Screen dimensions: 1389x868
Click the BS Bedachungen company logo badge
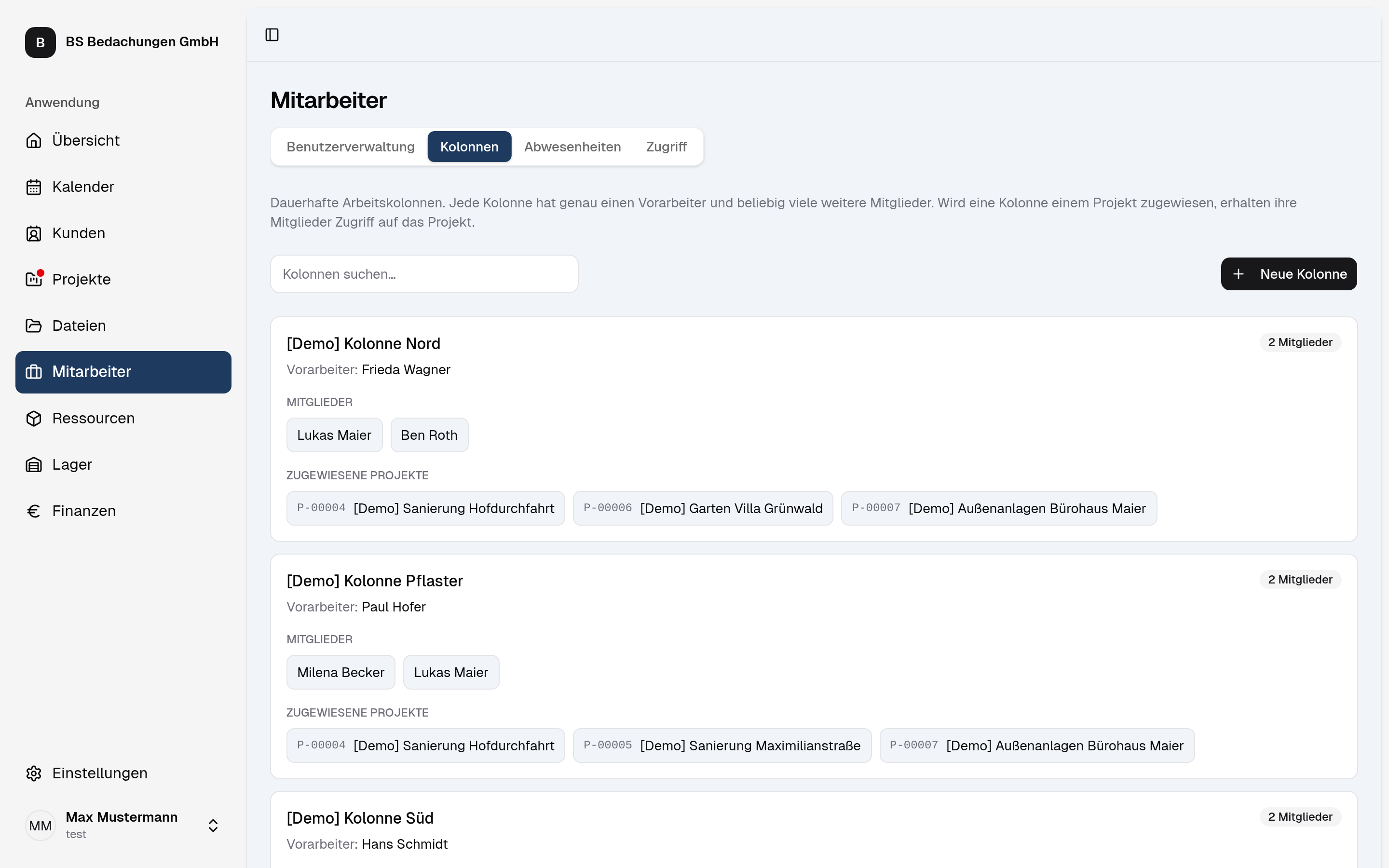point(40,42)
